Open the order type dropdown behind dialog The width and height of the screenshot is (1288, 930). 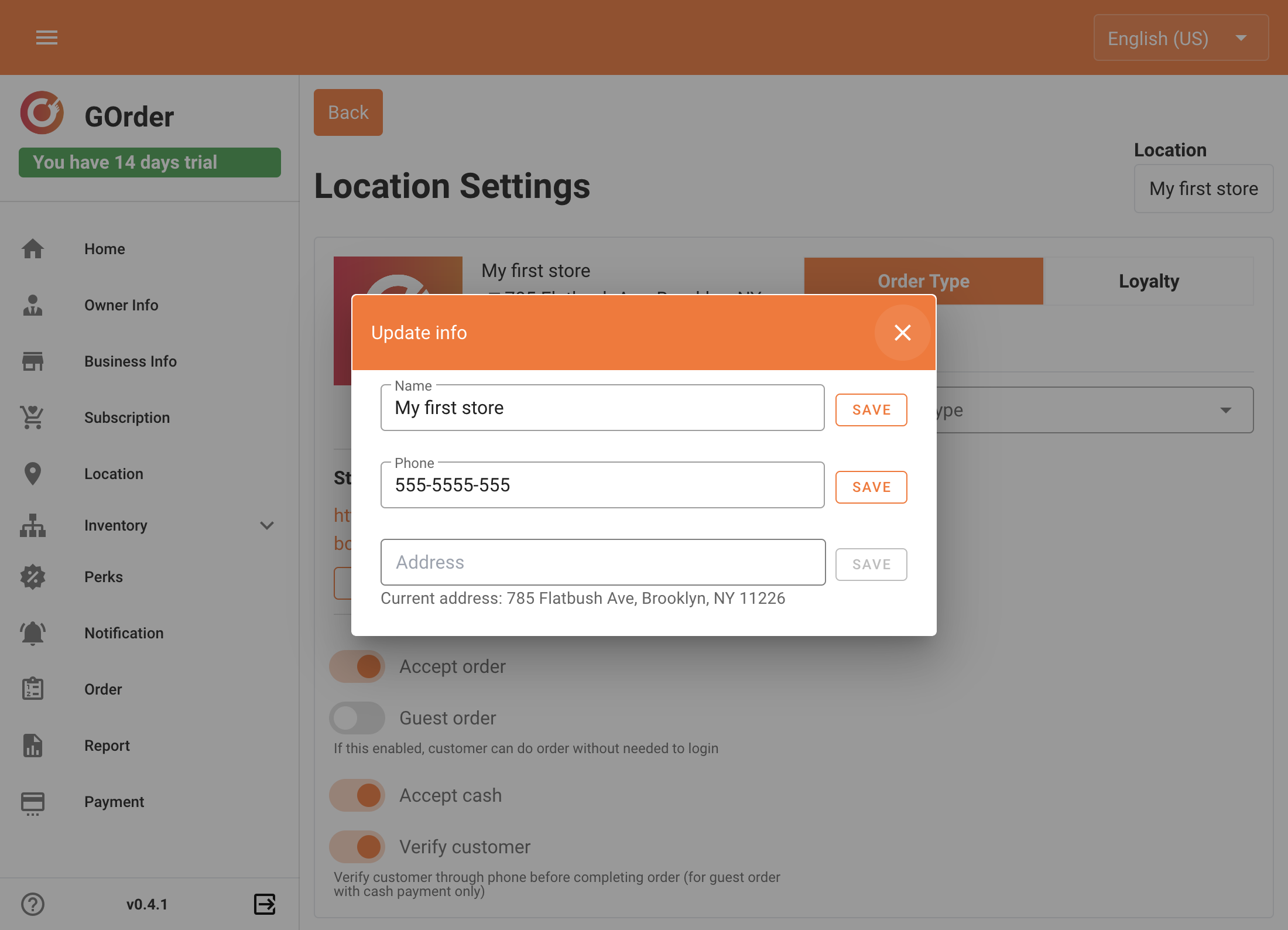1095,410
